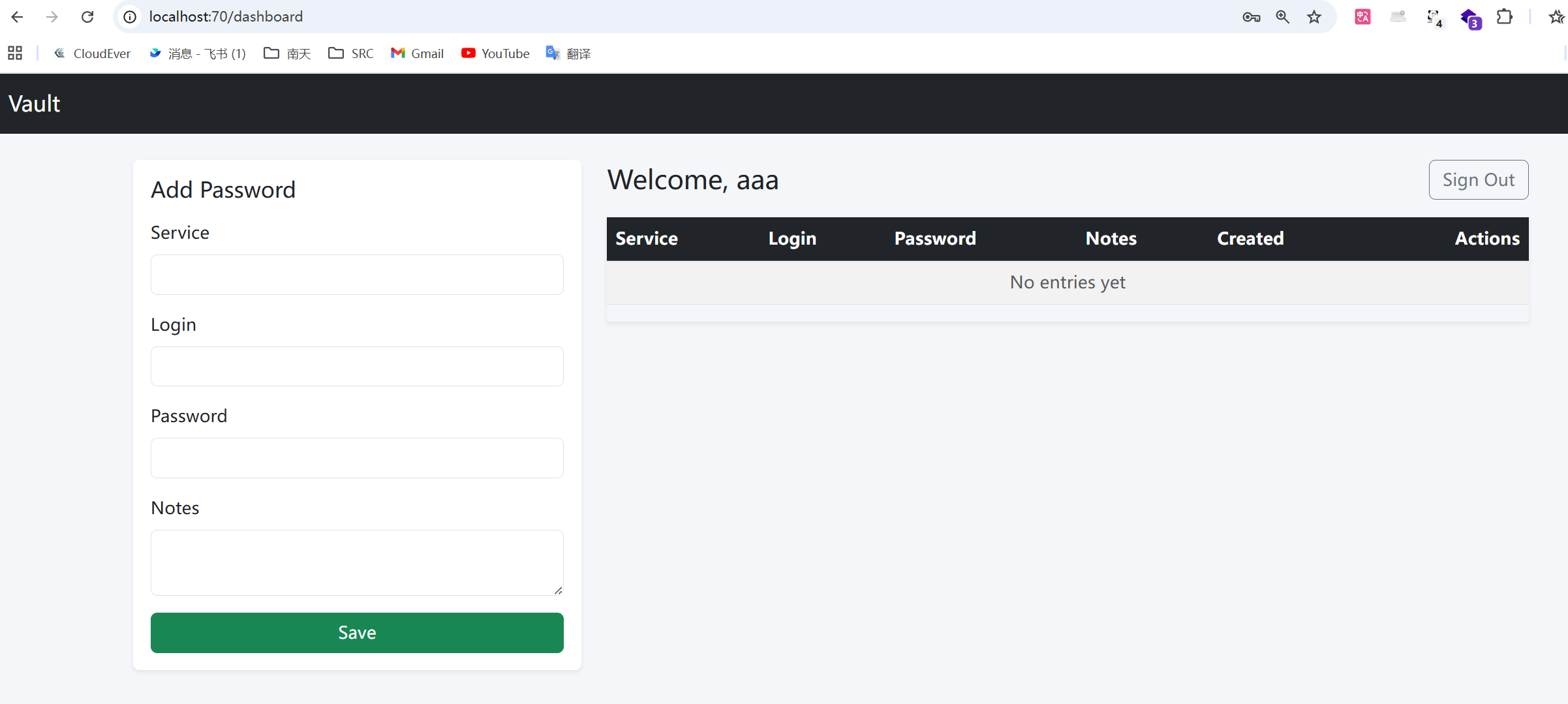Click inside the Notes textarea
Viewport: 1568px width, 704px height.
point(357,562)
